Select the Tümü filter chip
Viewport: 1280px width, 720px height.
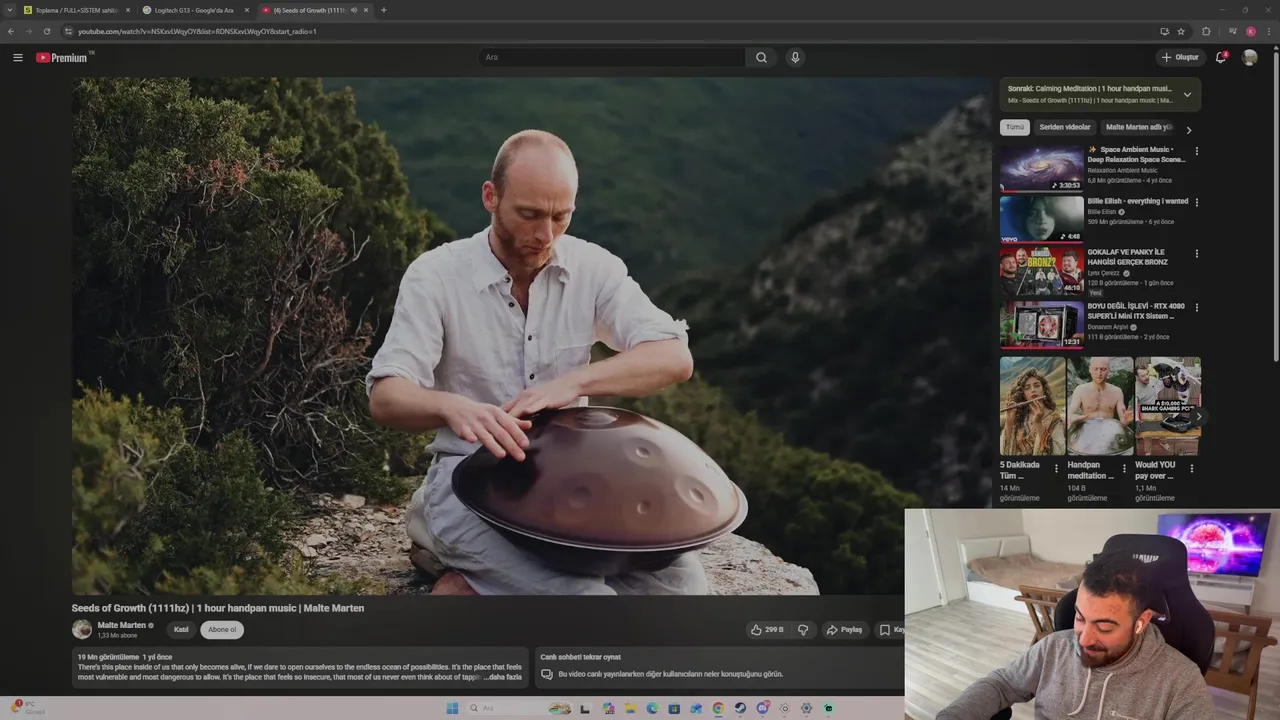[x=1015, y=128]
